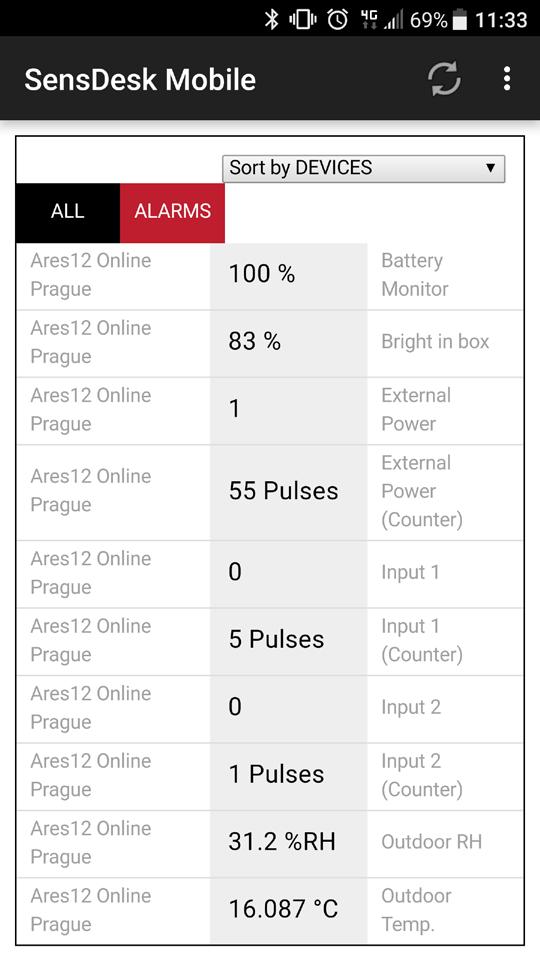Tap the 31.2 %RH humidity value
Image resolution: width=540 pixels, height=959 pixels.
tap(282, 842)
